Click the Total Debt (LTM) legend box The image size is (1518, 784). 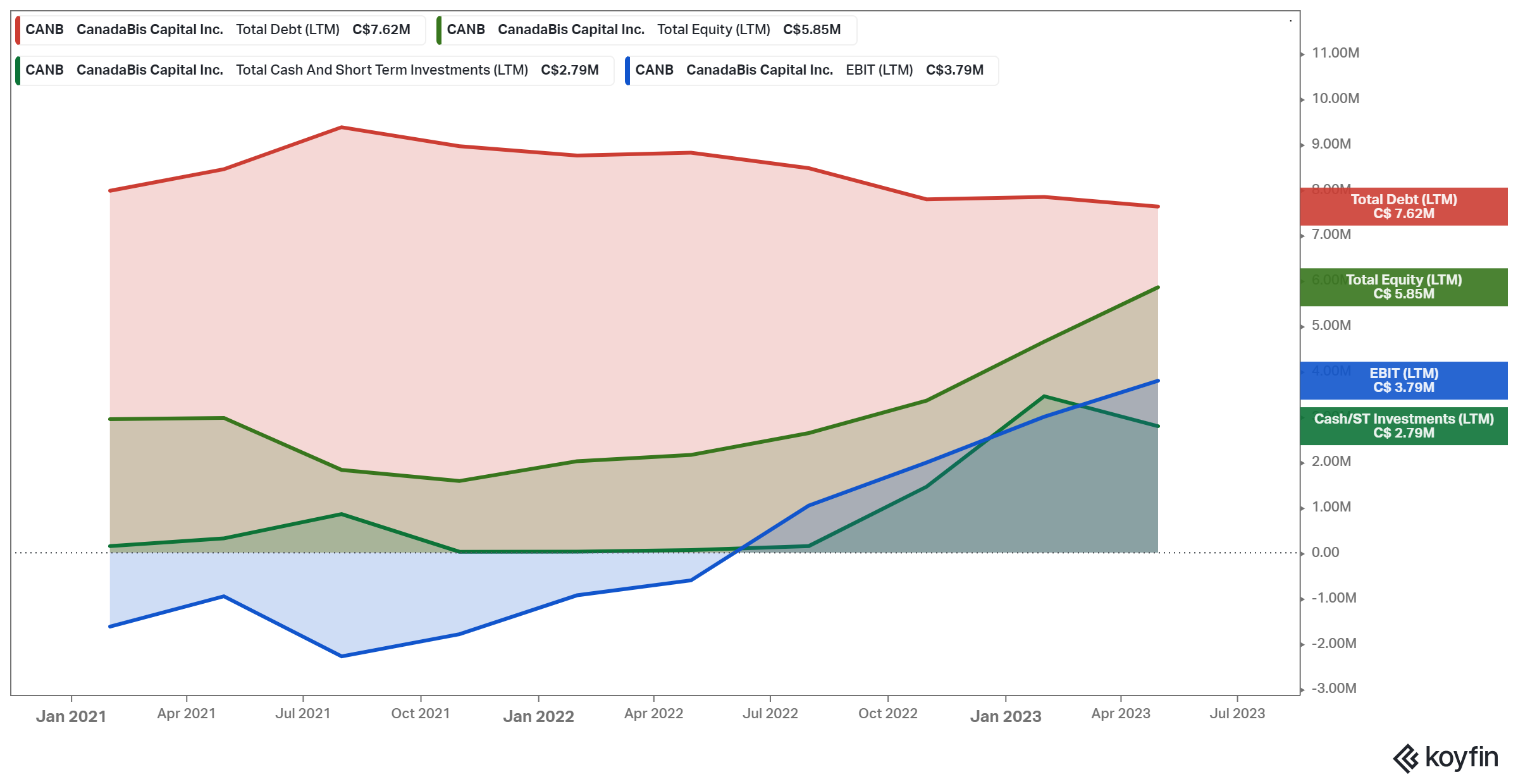tap(220, 30)
